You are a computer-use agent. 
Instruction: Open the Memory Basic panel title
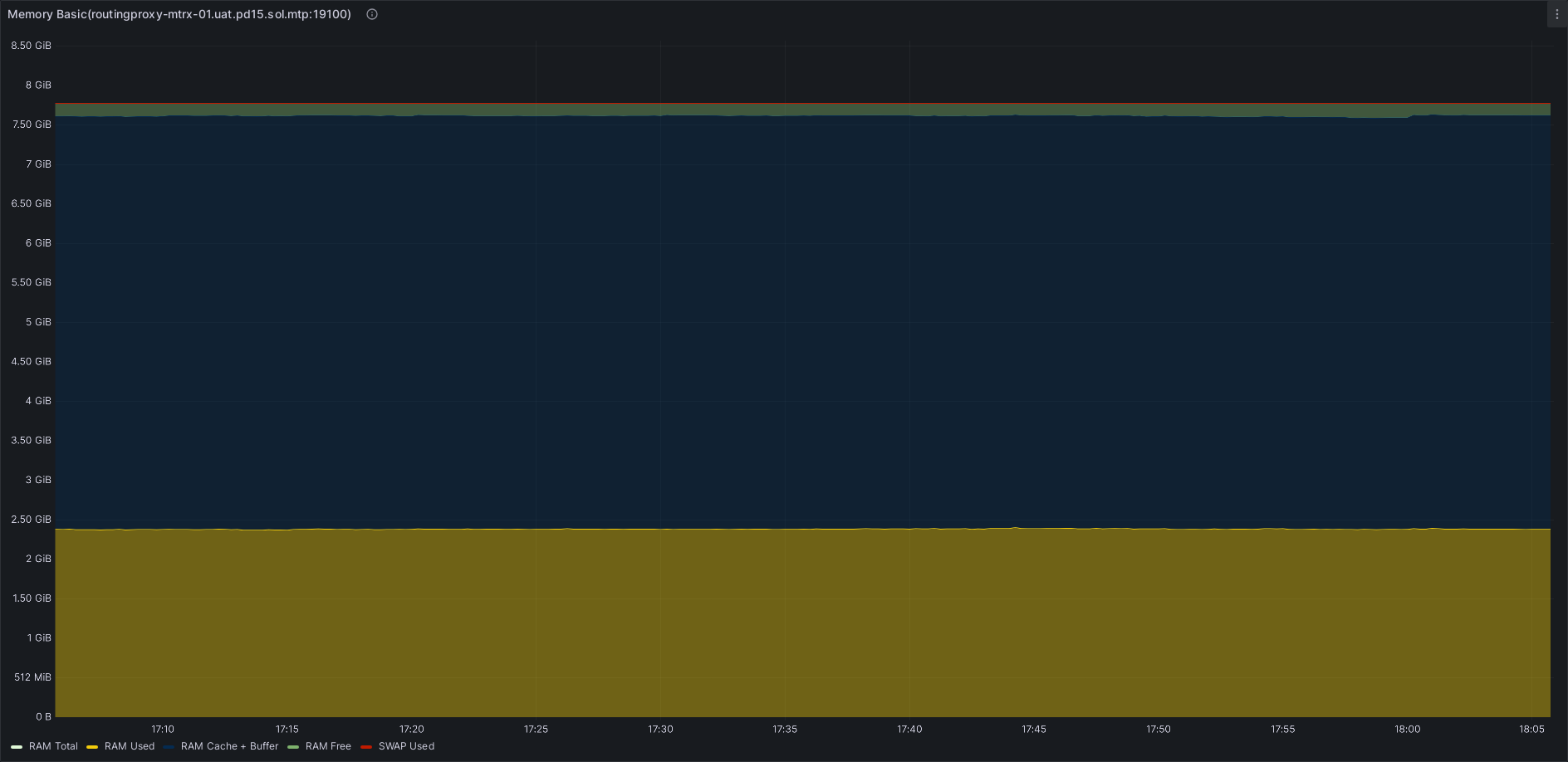[179, 14]
